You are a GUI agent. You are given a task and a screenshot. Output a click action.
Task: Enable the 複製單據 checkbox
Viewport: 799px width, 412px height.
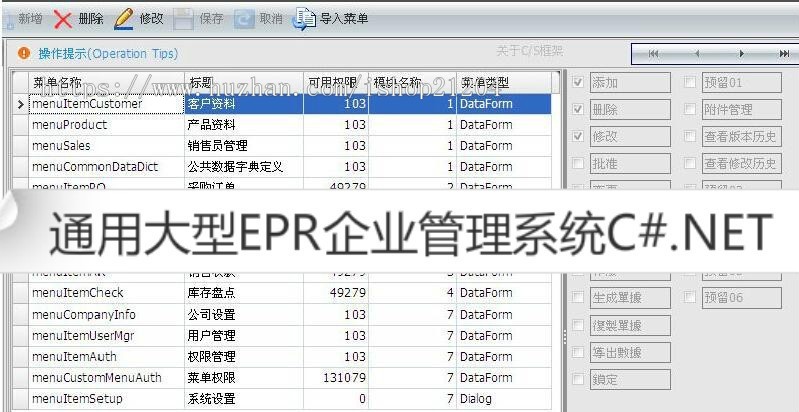coord(578,325)
